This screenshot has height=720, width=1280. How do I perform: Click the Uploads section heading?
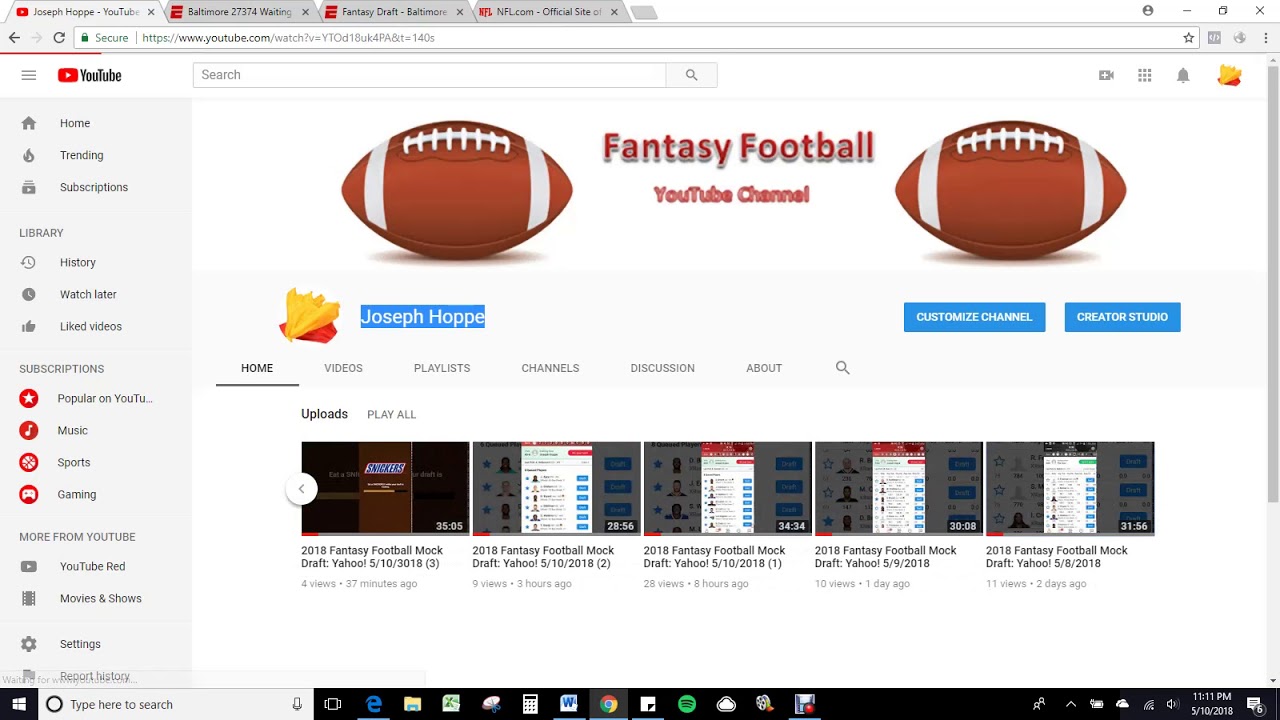click(324, 414)
